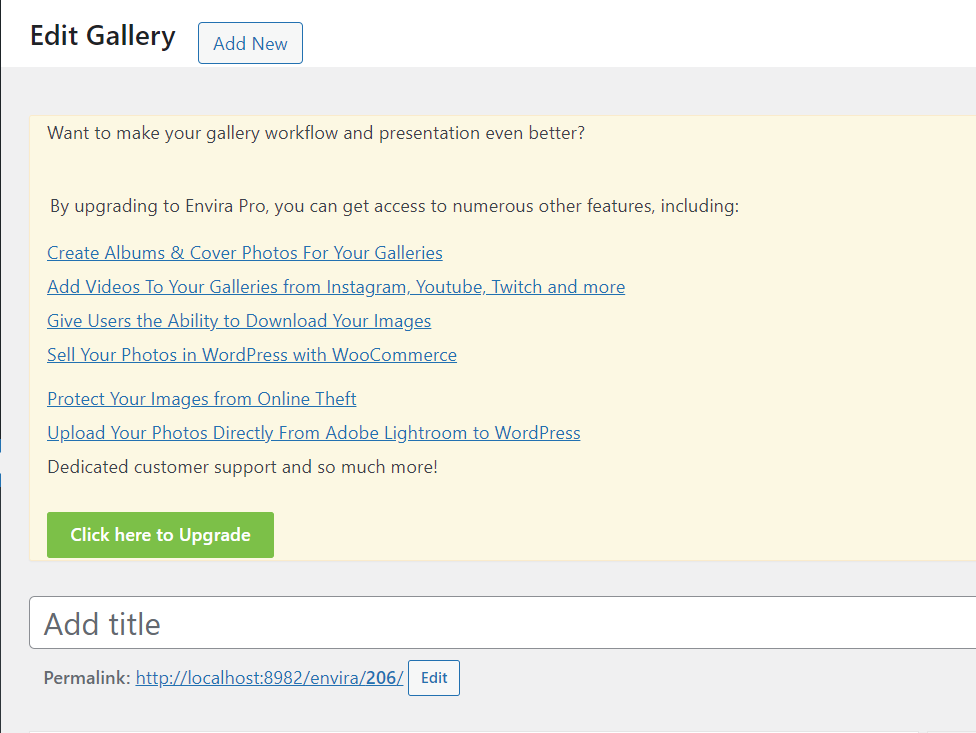Click the 'Want to make your gallery workflow' text
The width and height of the screenshot is (976, 733).
[316, 133]
